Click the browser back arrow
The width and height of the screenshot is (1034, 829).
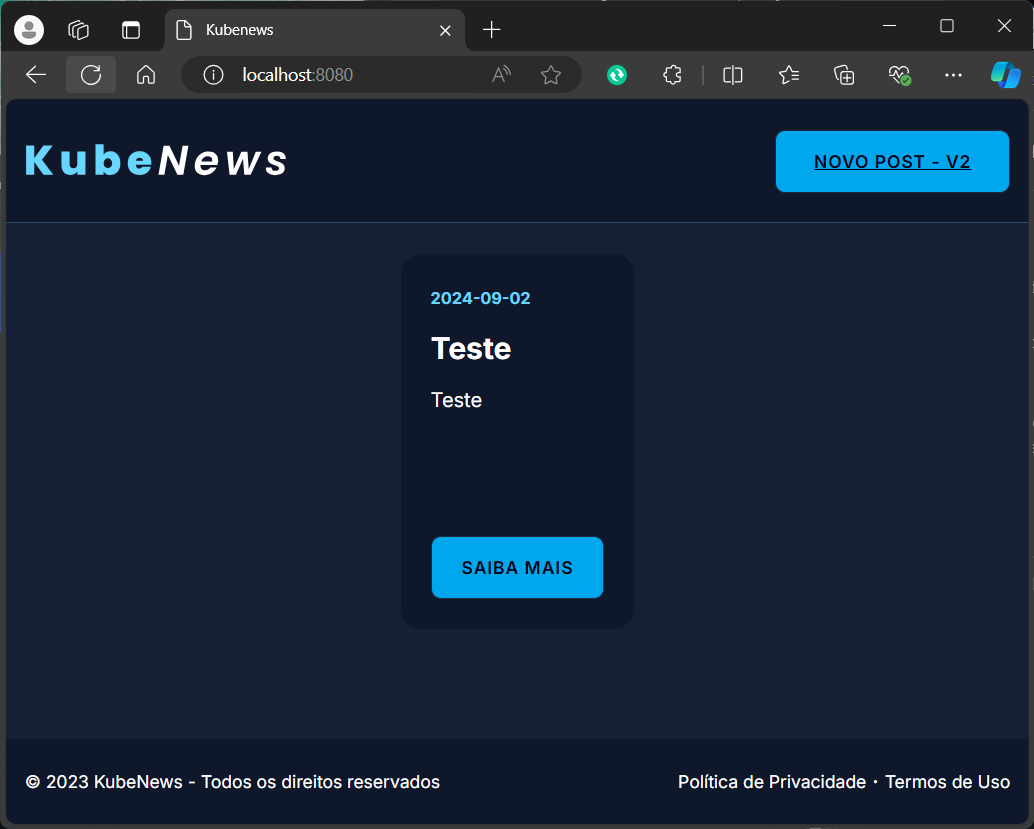click(x=36, y=75)
